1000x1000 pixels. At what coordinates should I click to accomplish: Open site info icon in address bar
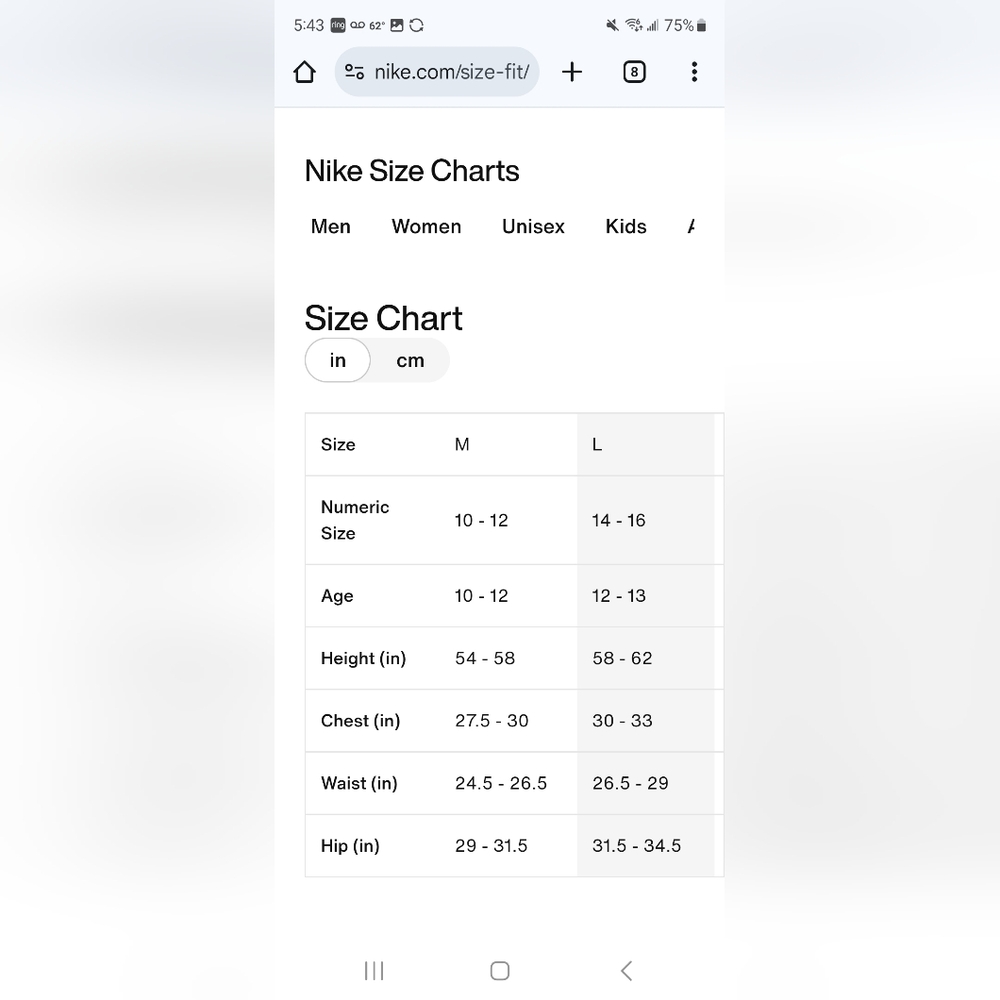coord(355,72)
